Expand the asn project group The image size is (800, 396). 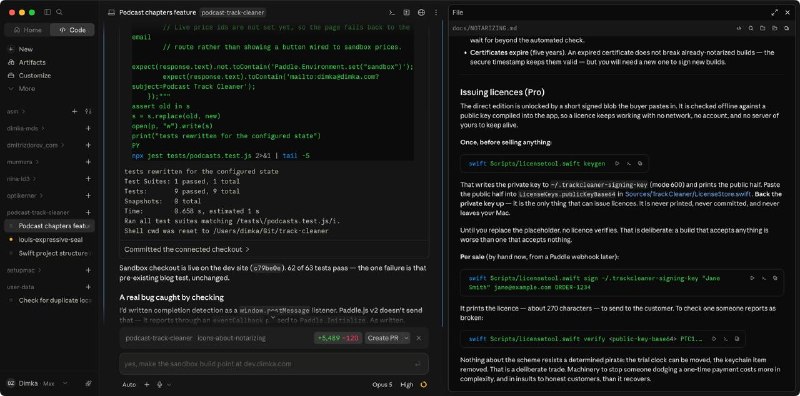(x=16, y=111)
